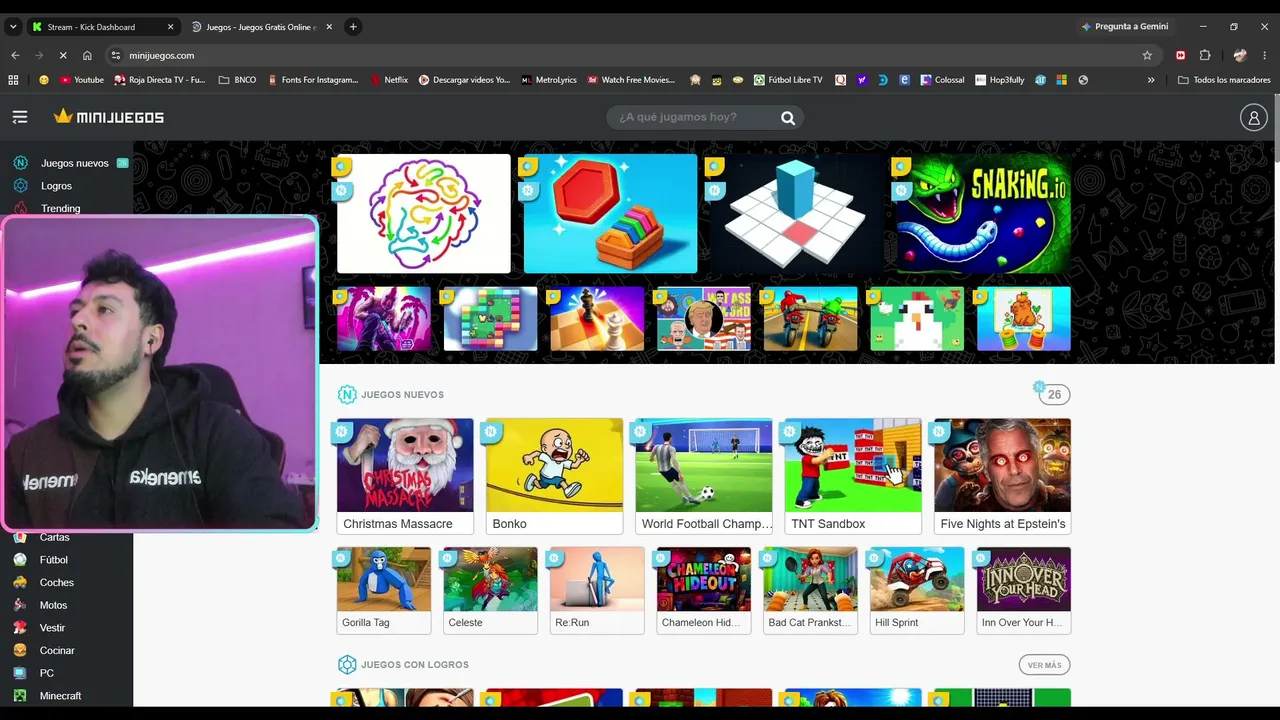Open the Netflix bookmark
Image resolution: width=1280 pixels, height=720 pixels.
point(389,80)
